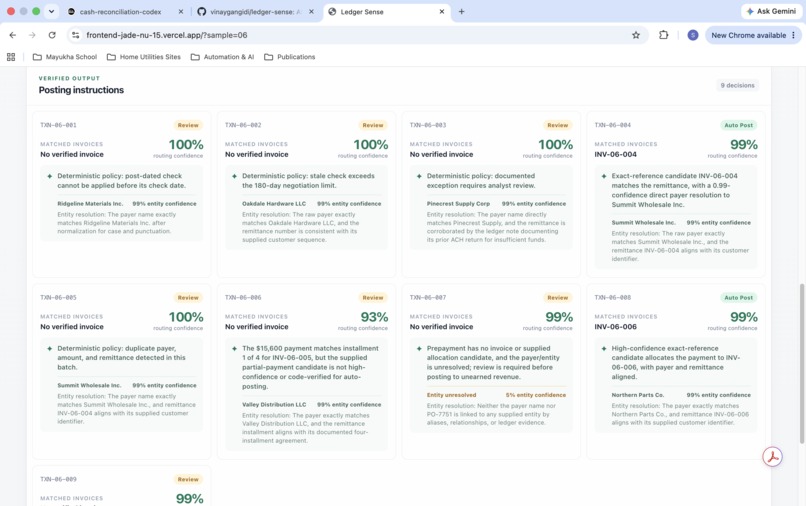
Task: Click the sparkle icon beside $15,600 payment text
Action: 234,348
